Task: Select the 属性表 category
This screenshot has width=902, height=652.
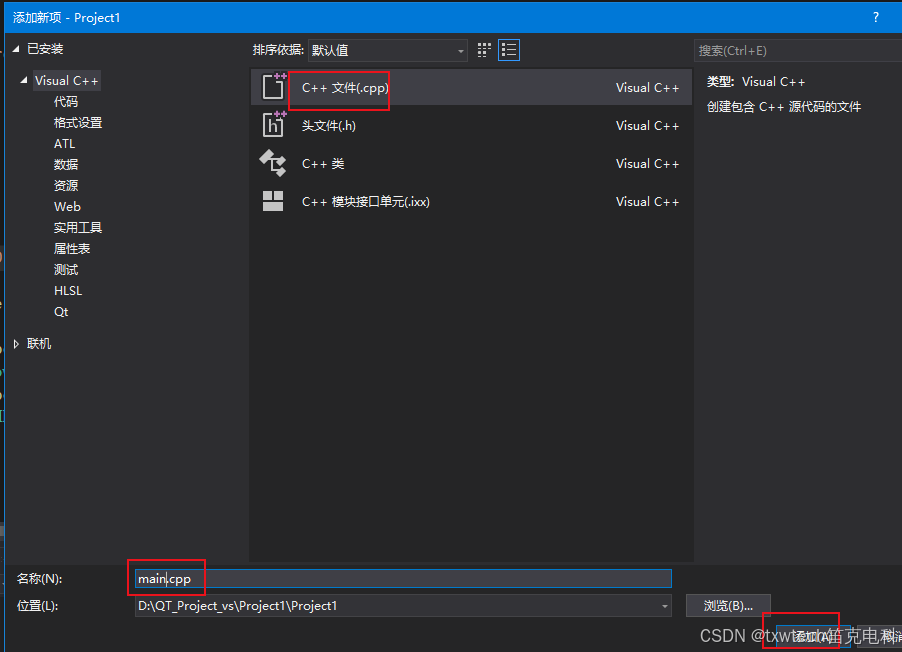Action: [72, 249]
